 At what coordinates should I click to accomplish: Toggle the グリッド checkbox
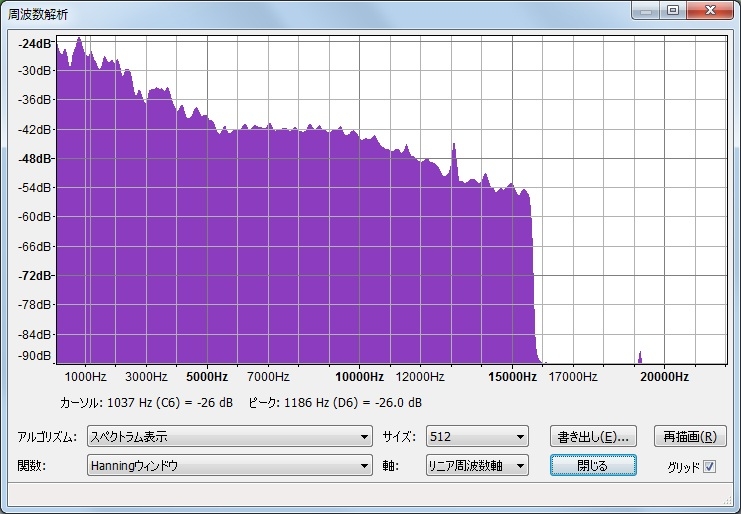tap(709, 466)
